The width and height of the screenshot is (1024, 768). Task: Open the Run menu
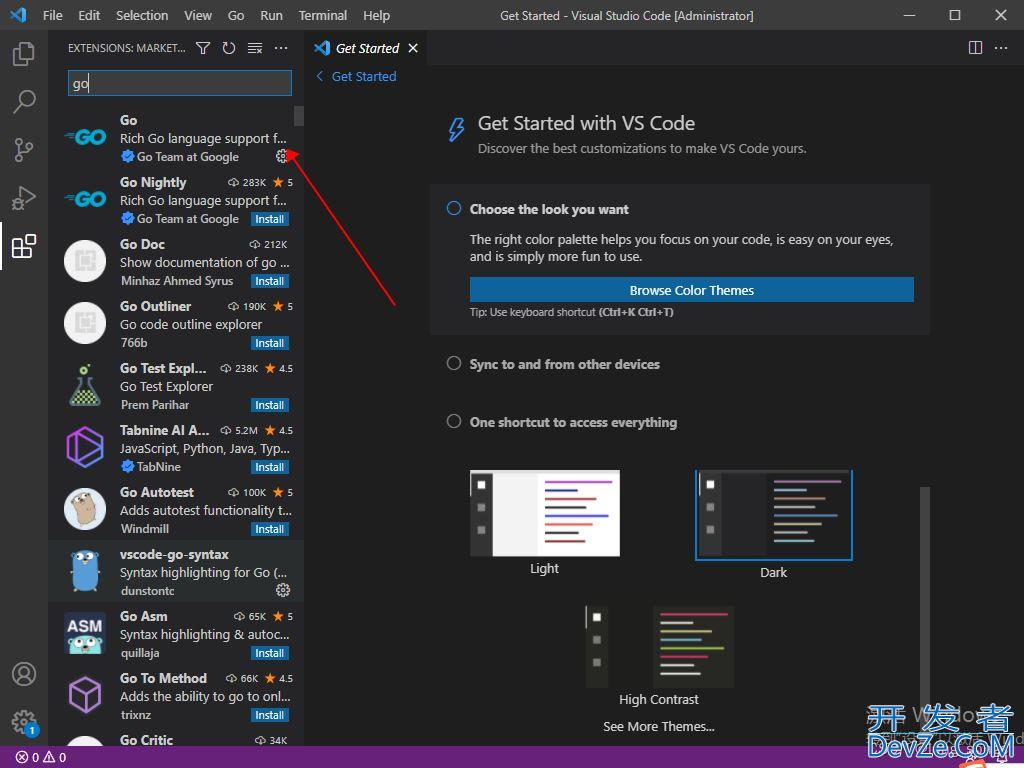[x=272, y=15]
